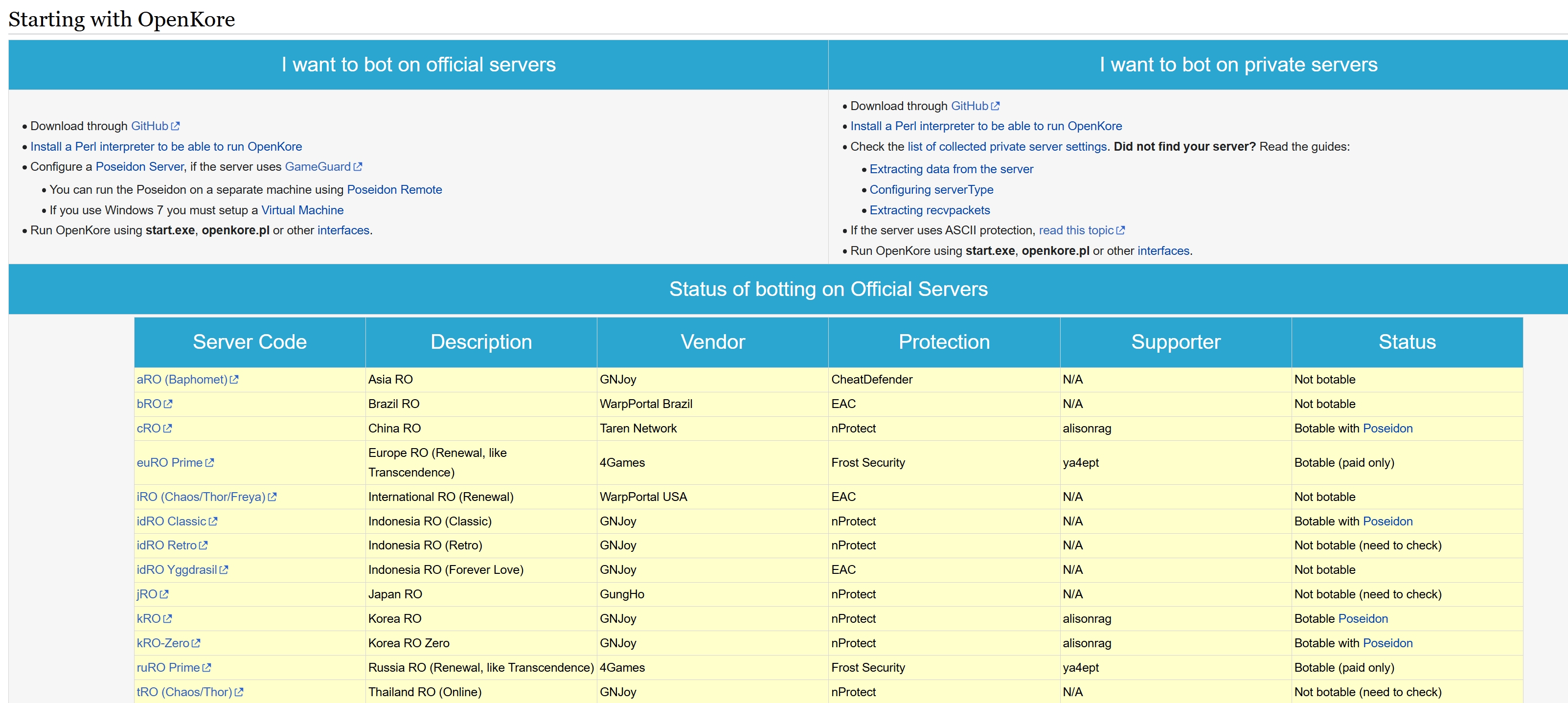Click the iRO (Chaos/Thor/Freya) server link
The width and height of the screenshot is (1568, 703).
201,497
